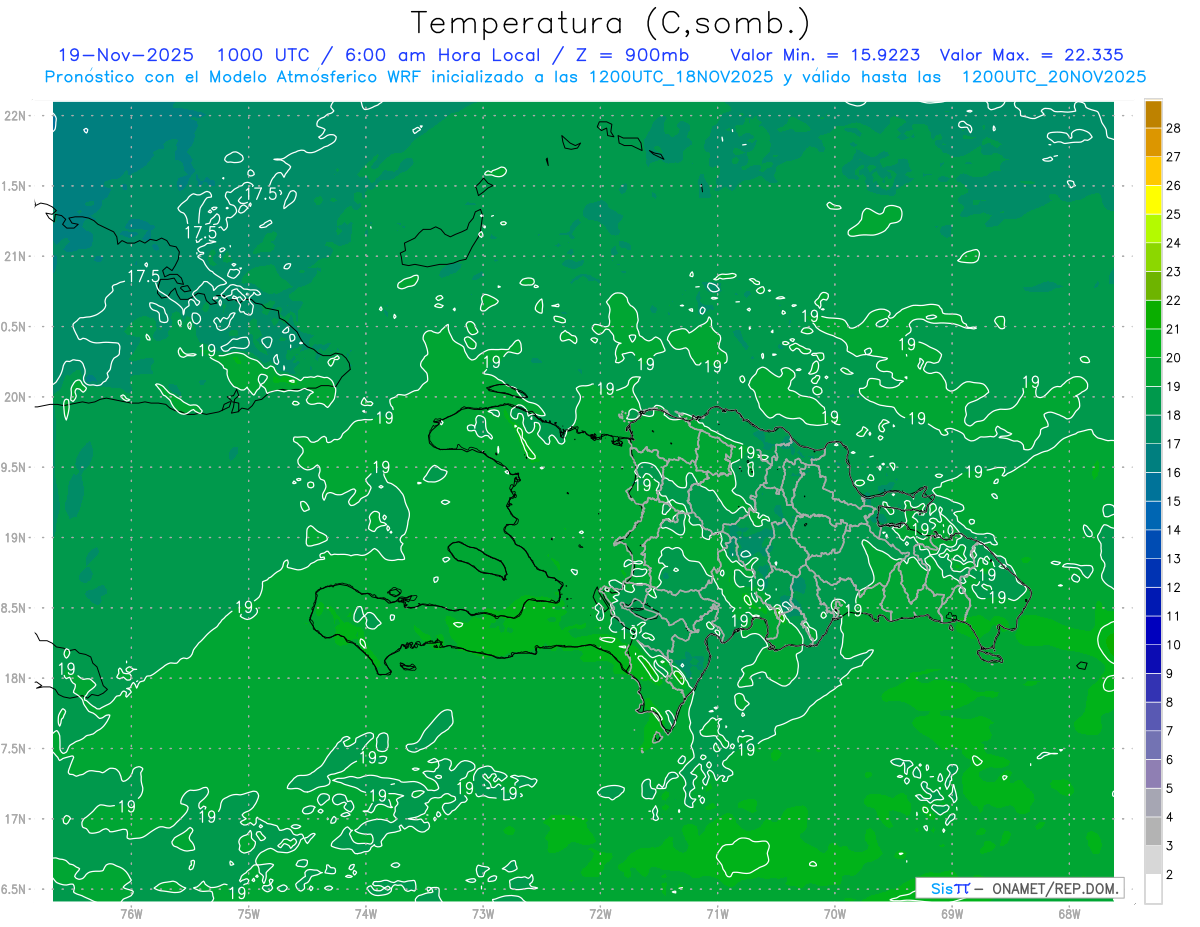Click color scale value "12"
This screenshot has width=1200, height=927.
coord(1174,588)
